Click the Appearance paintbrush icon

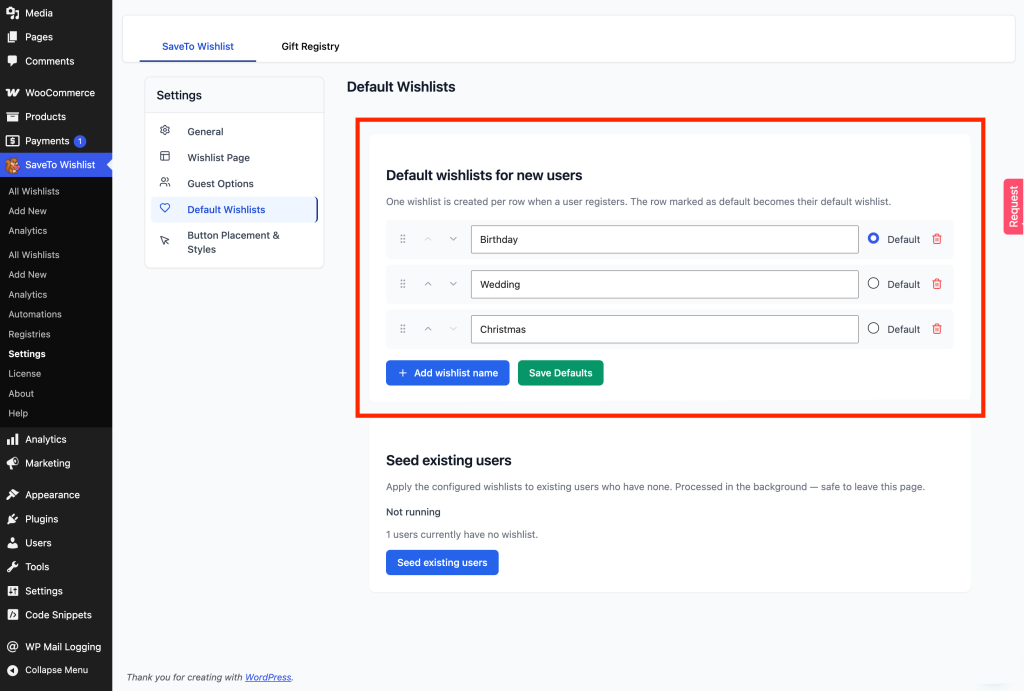pos(12,495)
